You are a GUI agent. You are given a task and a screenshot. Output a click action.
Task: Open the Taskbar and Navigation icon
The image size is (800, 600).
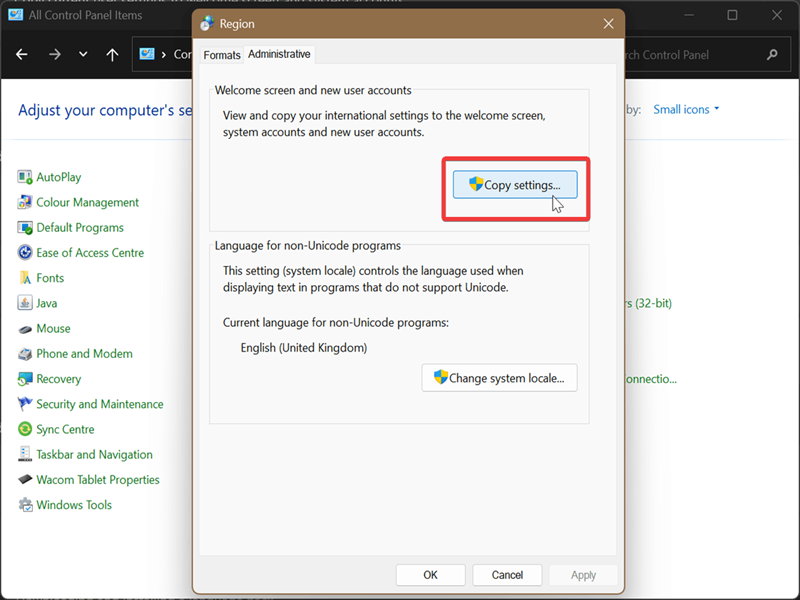24,454
